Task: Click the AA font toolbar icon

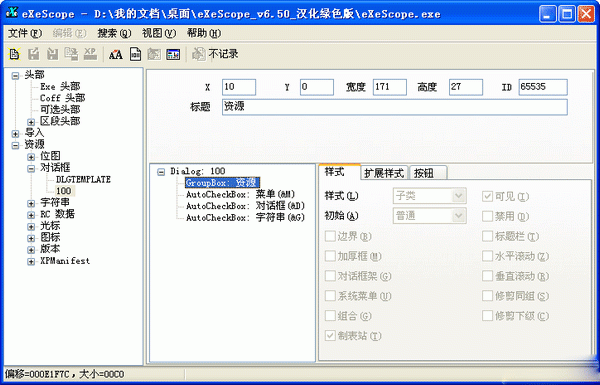Action: tap(116, 54)
